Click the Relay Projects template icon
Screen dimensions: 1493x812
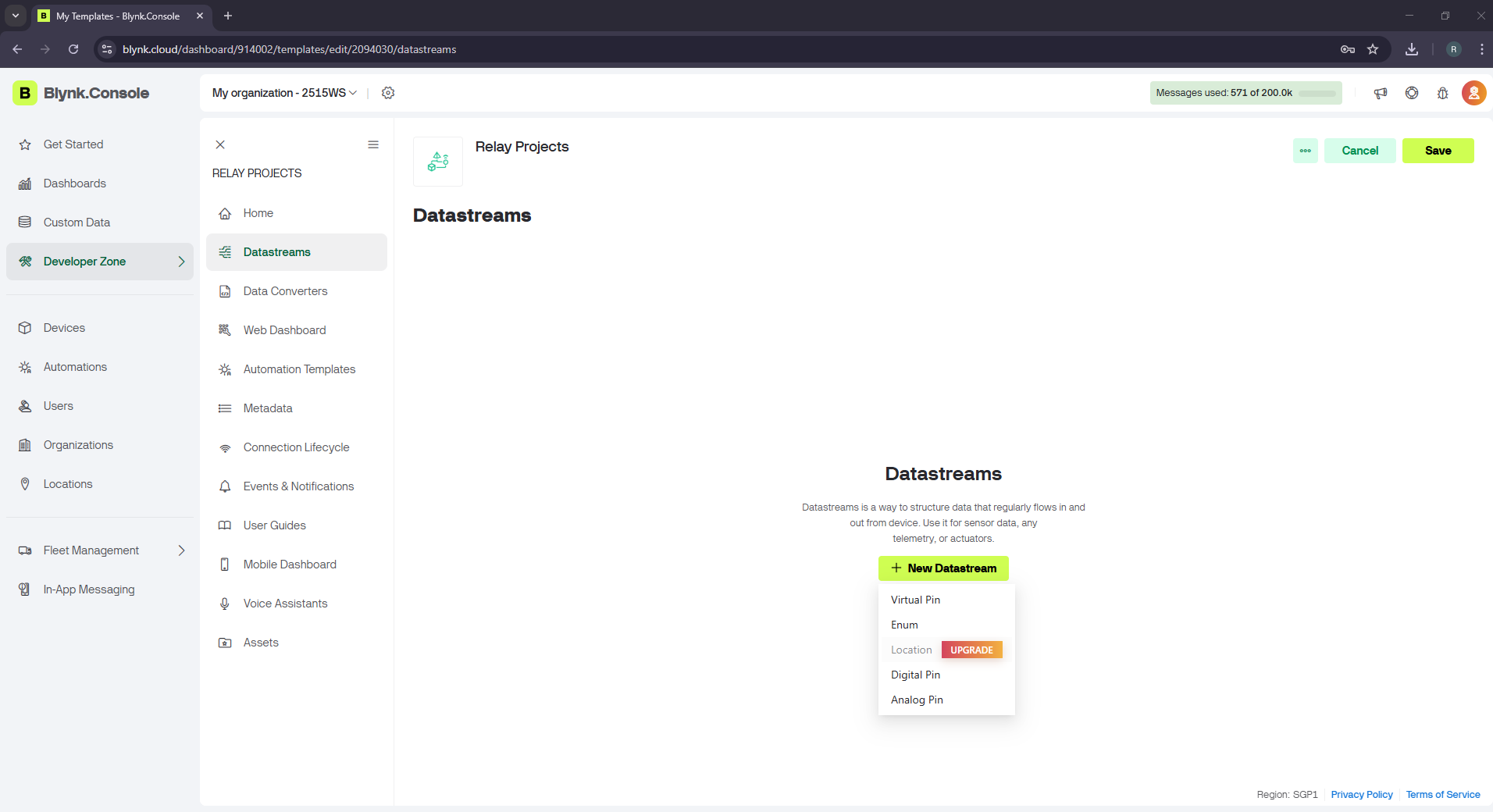click(438, 162)
